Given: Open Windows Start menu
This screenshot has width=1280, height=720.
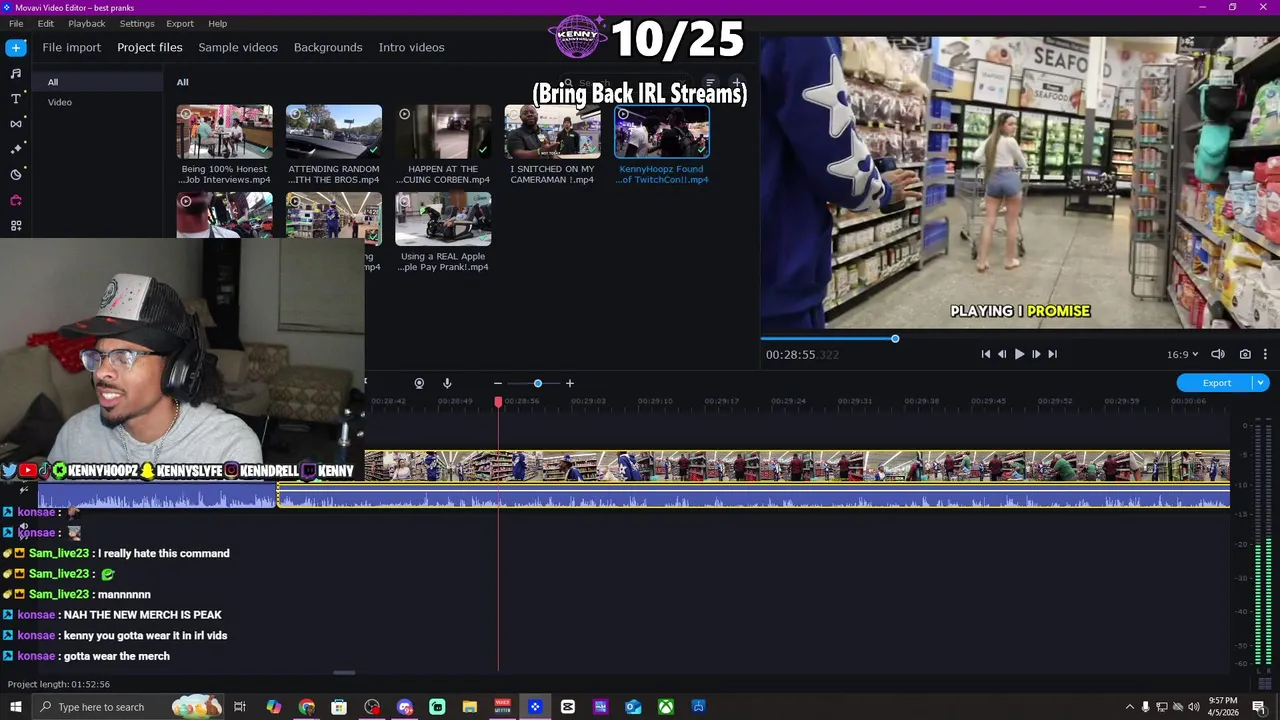Looking at the screenshot, I should tap(15, 707).
